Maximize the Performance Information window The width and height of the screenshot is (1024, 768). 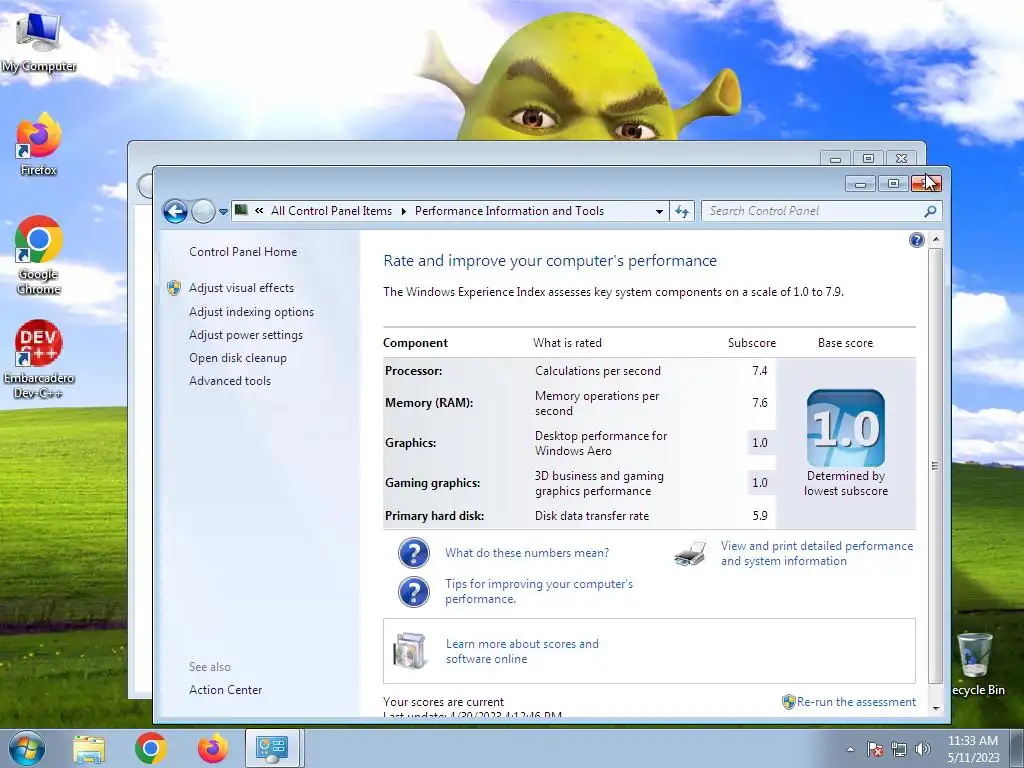(x=893, y=184)
